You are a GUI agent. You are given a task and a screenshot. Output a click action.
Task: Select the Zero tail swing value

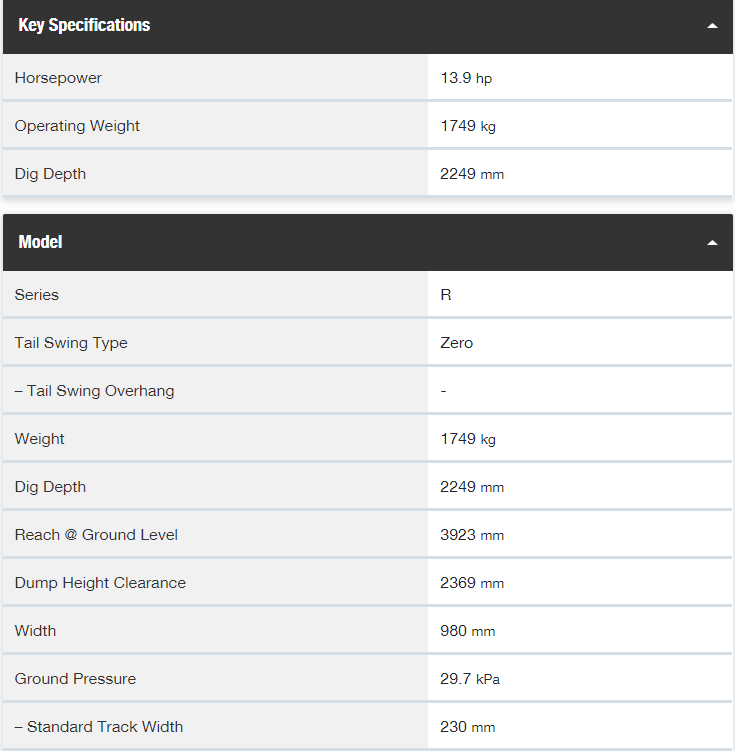(x=456, y=343)
